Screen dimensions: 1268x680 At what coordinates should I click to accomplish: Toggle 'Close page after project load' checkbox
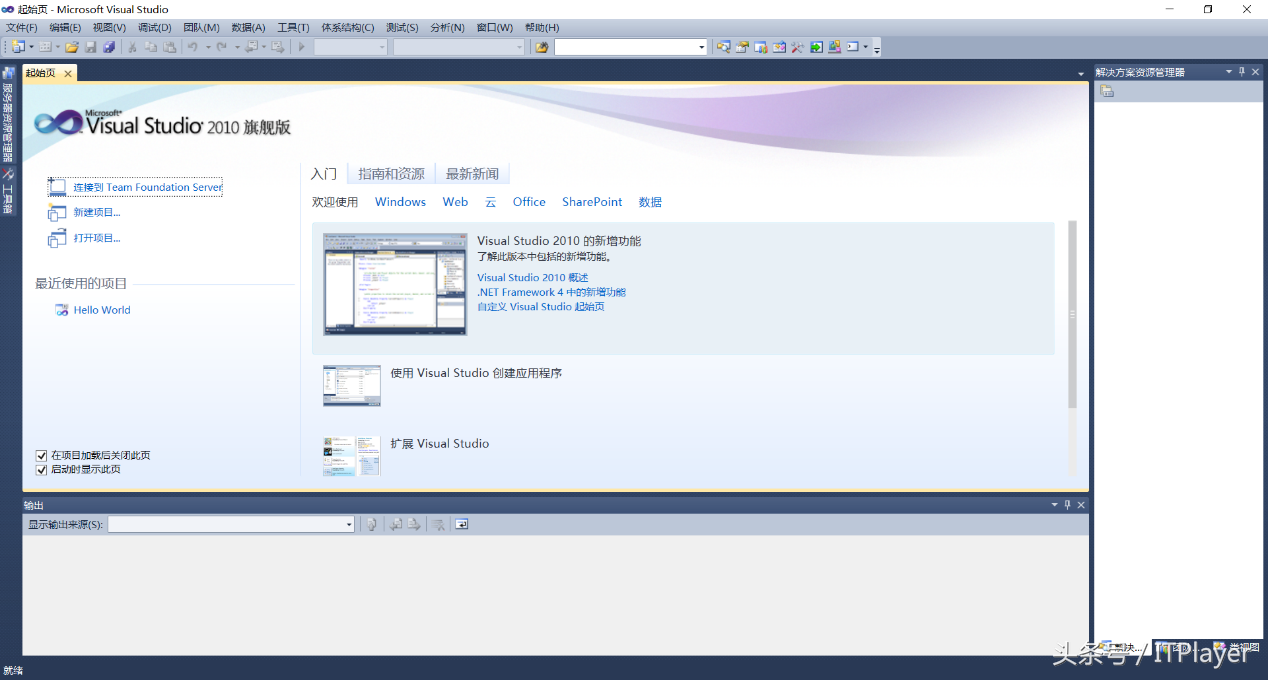pos(42,455)
